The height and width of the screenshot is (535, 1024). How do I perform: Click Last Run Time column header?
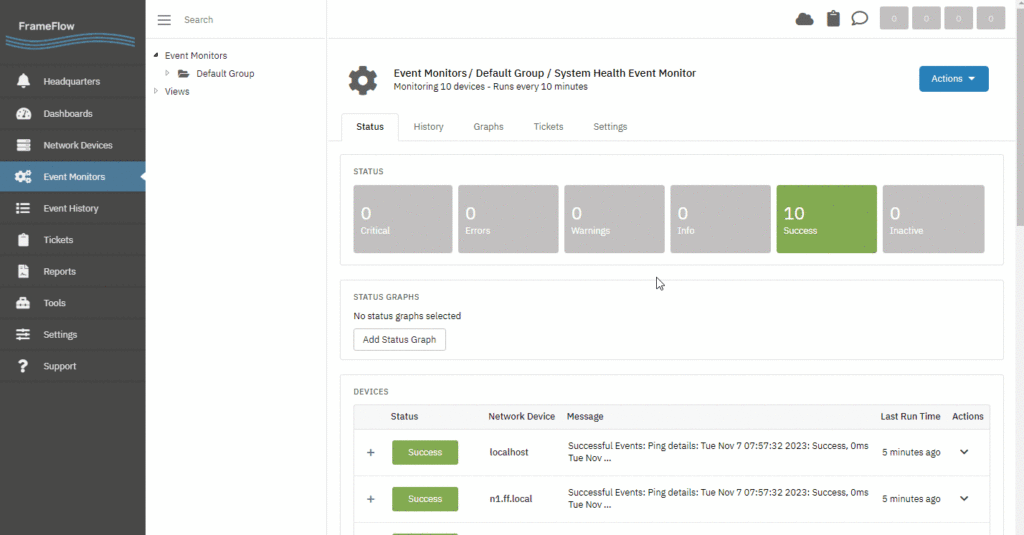click(x=910, y=416)
